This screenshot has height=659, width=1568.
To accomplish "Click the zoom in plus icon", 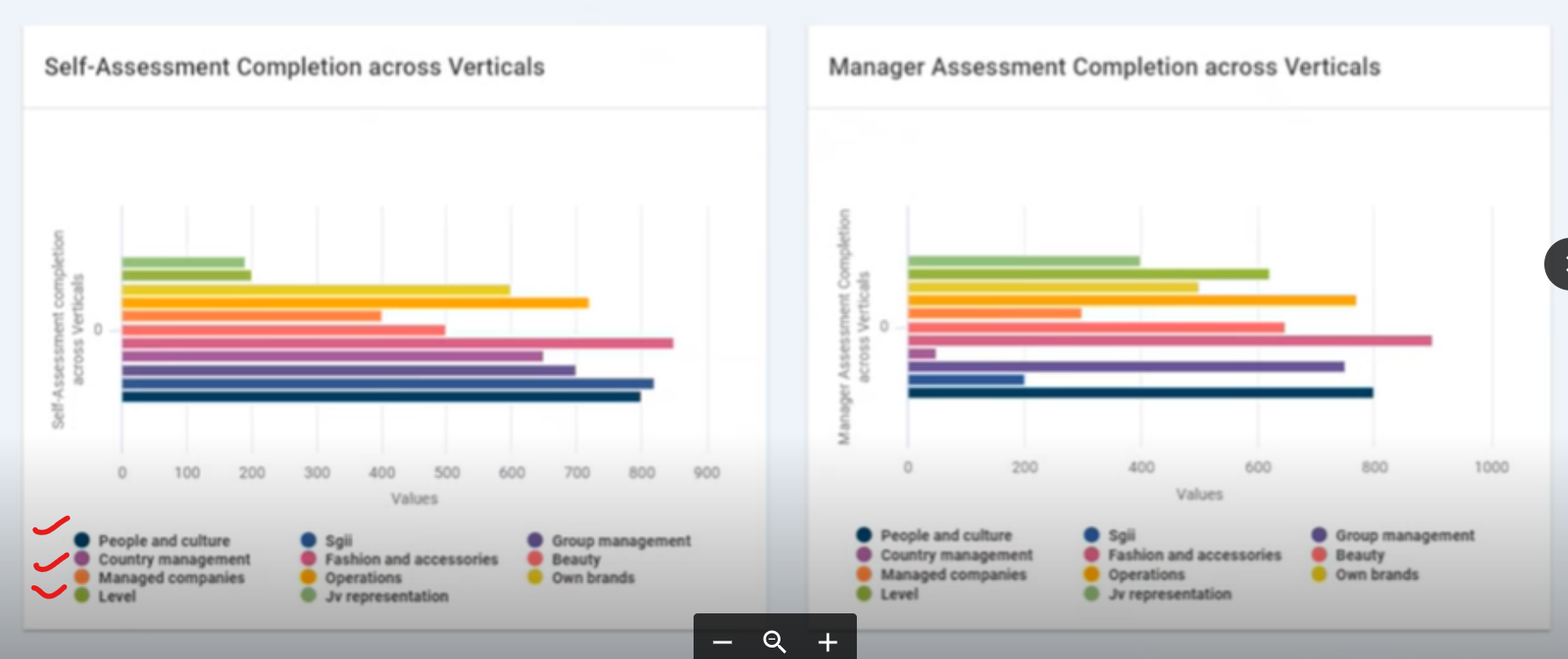I will 827,642.
